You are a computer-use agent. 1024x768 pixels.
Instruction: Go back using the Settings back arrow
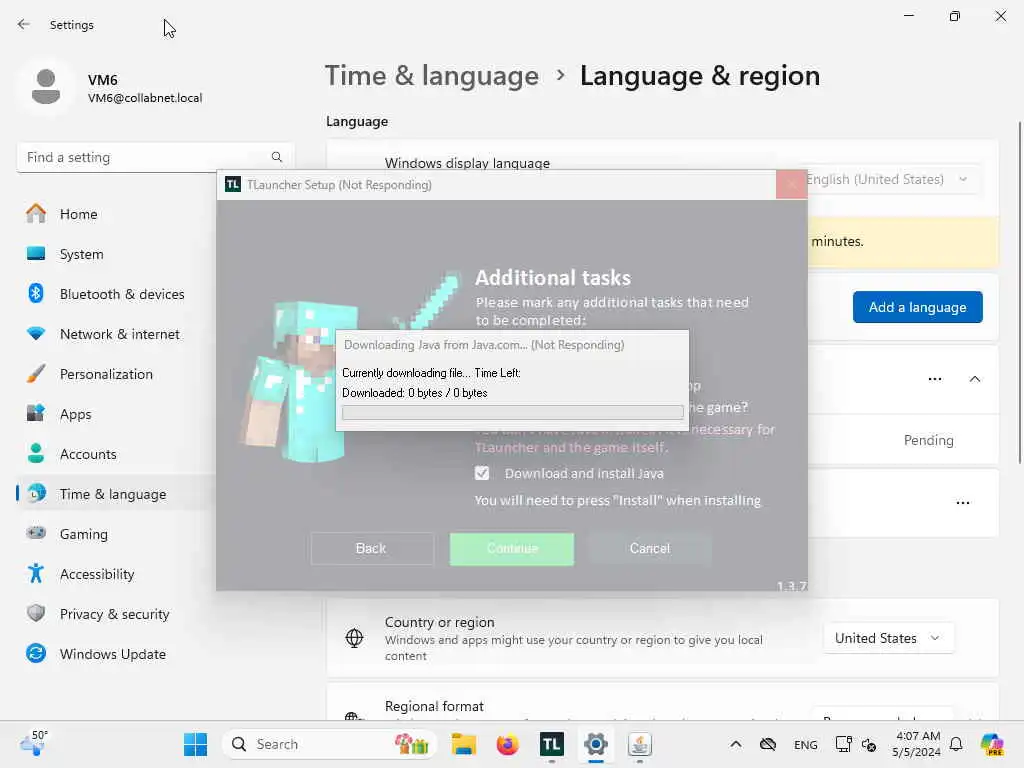tap(24, 24)
